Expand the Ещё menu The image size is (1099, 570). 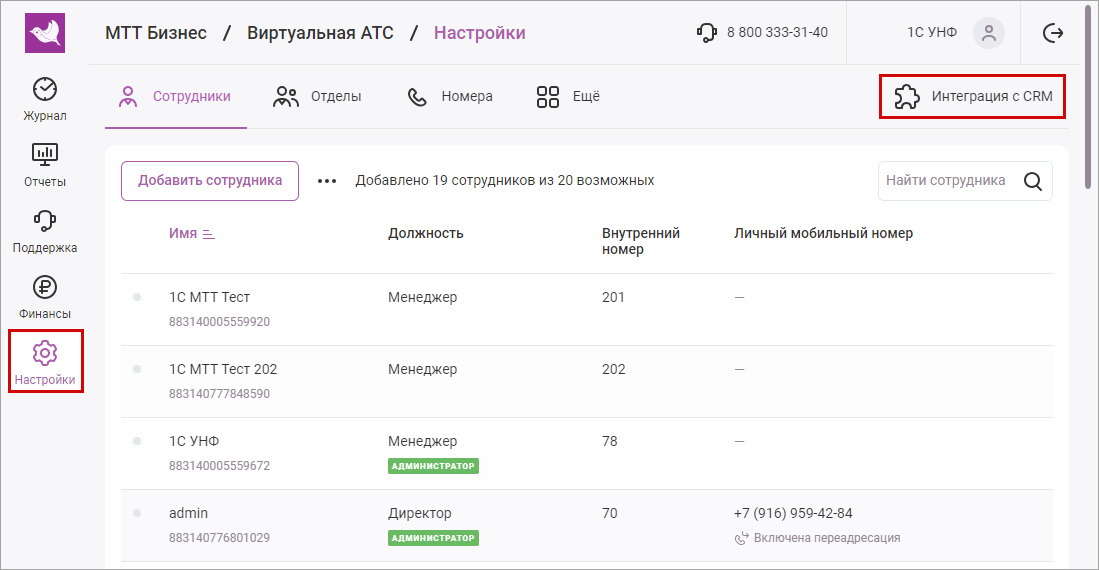tap(568, 97)
